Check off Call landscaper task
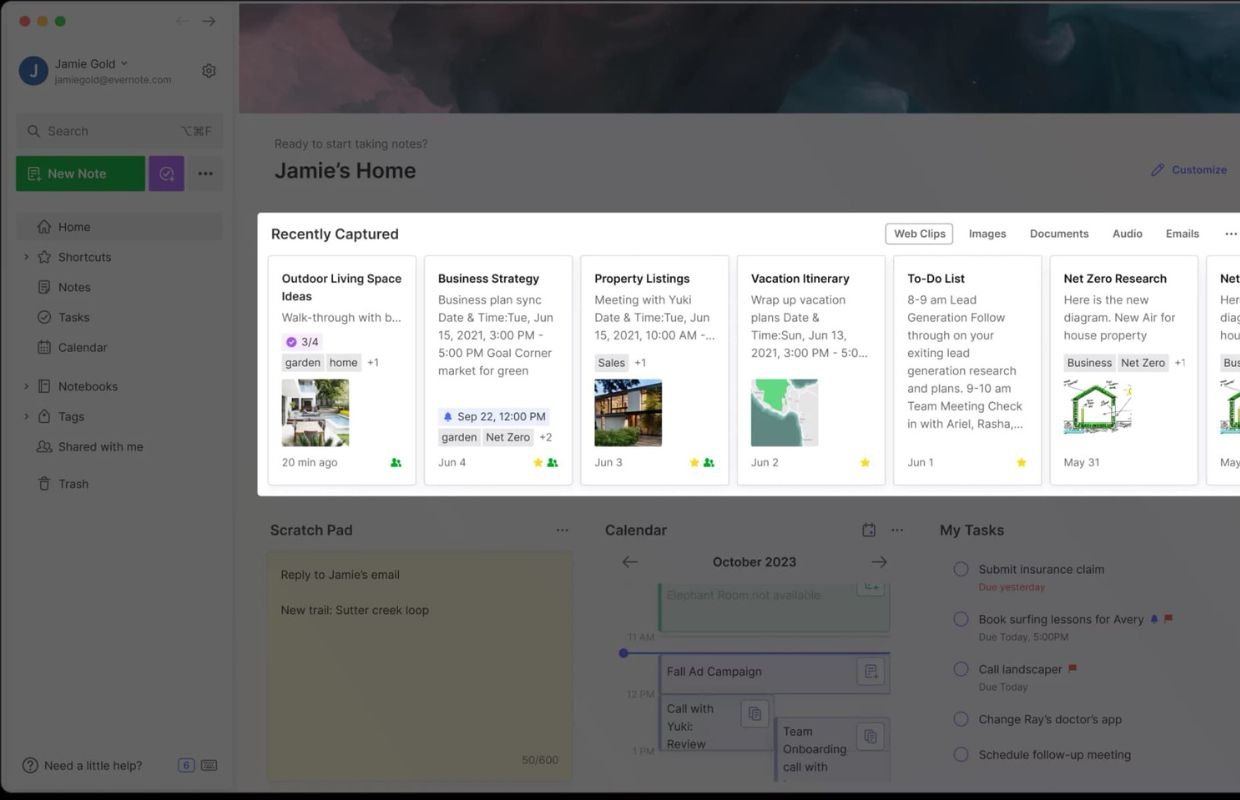1240x800 pixels. tap(961, 669)
